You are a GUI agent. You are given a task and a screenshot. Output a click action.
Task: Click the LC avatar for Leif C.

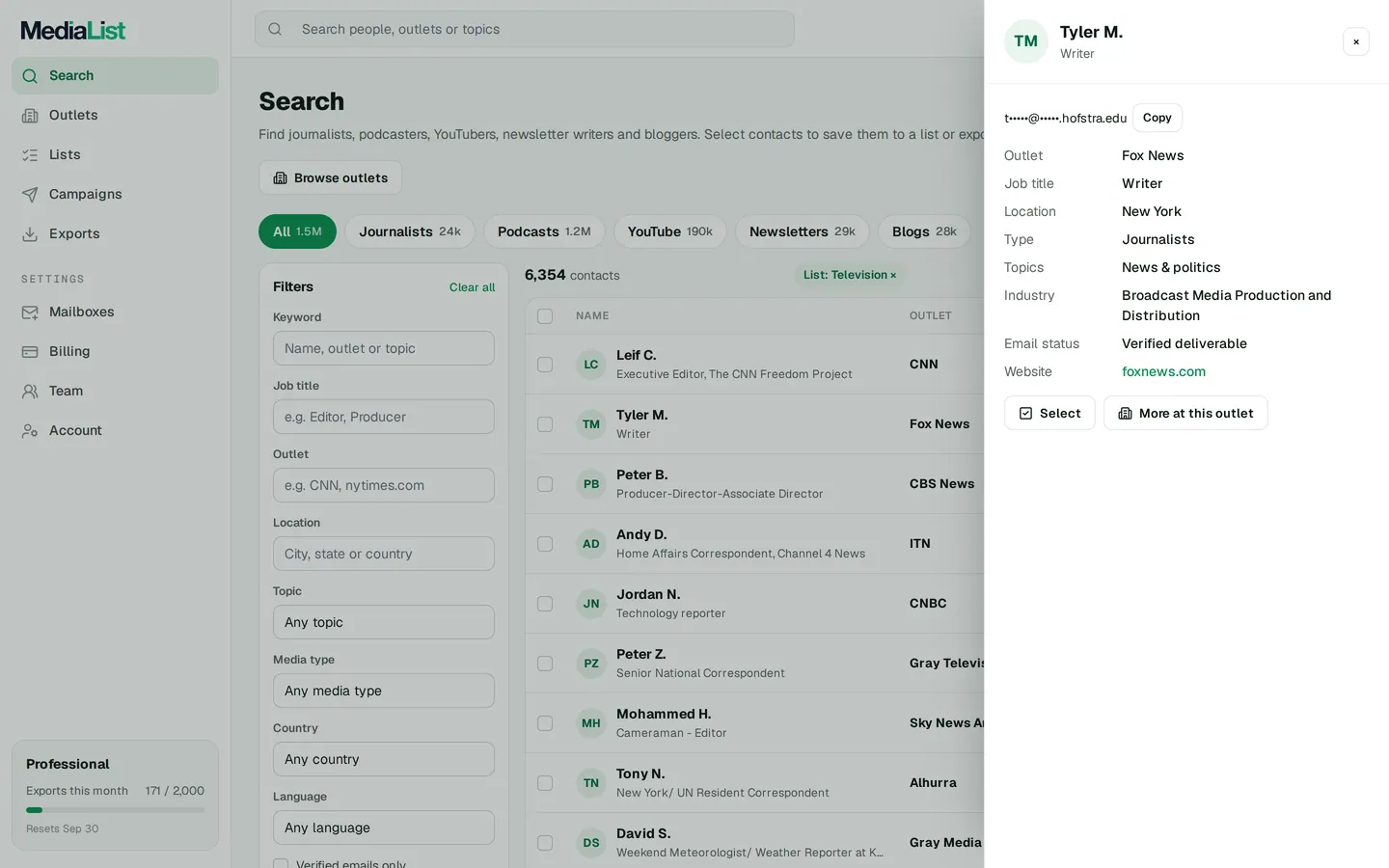click(x=590, y=365)
